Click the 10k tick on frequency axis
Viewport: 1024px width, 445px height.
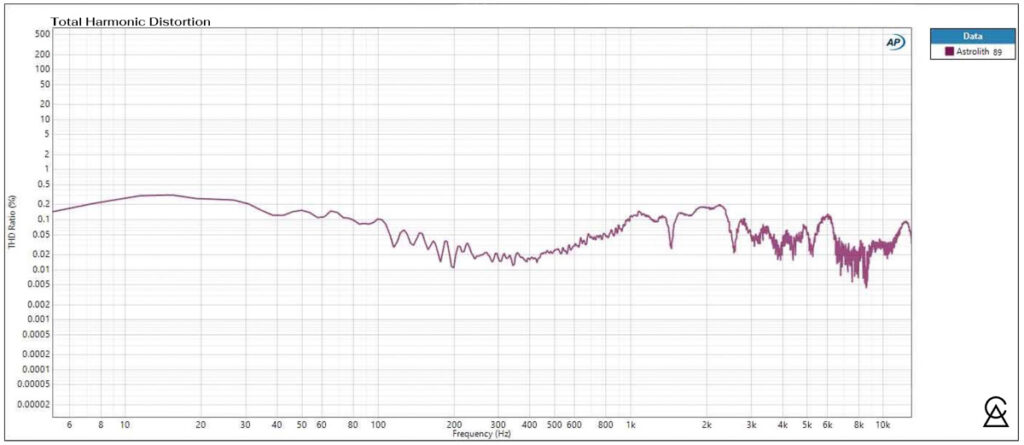pos(883,425)
